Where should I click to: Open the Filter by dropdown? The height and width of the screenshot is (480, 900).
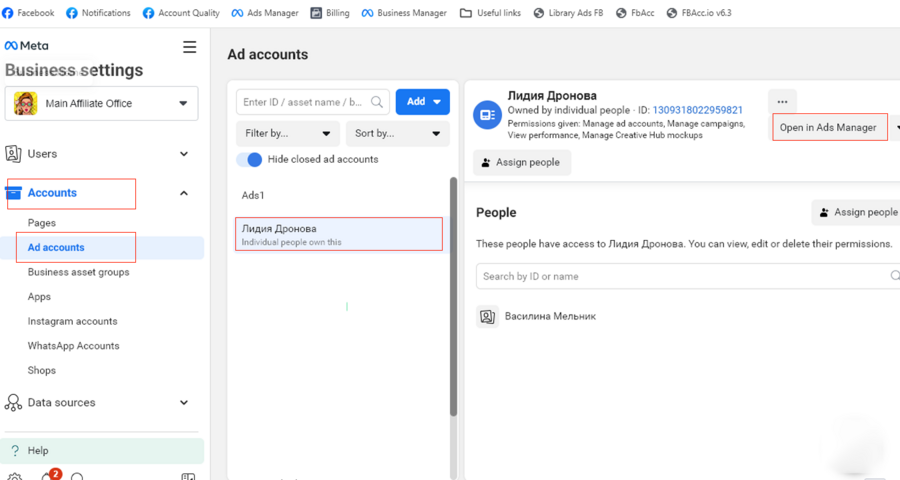click(288, 133)
